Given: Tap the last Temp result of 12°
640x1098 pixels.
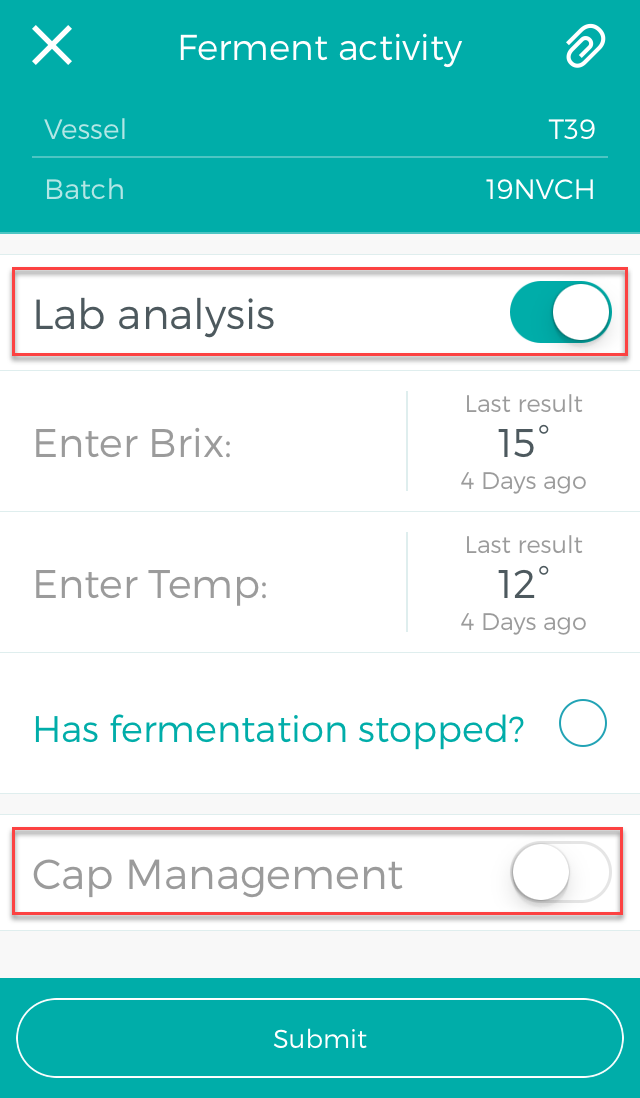Looking at the screenshot, I should click(523, 583).
